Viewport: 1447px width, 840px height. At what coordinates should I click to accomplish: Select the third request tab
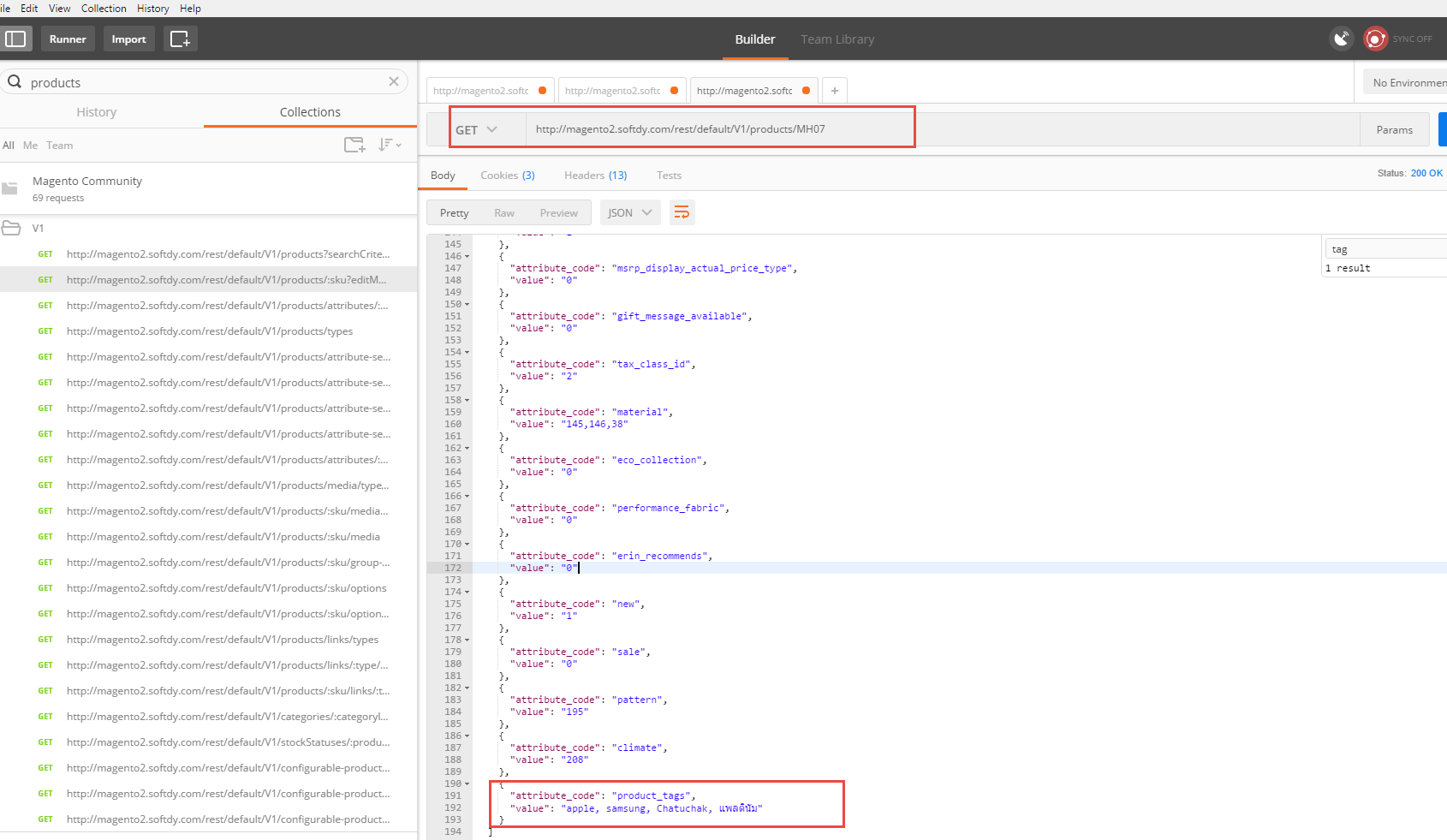pyautogui.click(x=753, y=90)
